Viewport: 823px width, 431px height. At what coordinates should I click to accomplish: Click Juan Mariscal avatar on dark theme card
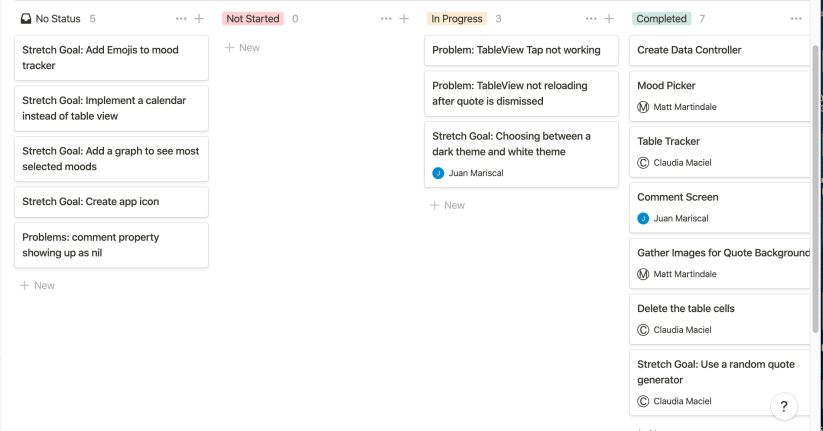(x=438, y=173)
